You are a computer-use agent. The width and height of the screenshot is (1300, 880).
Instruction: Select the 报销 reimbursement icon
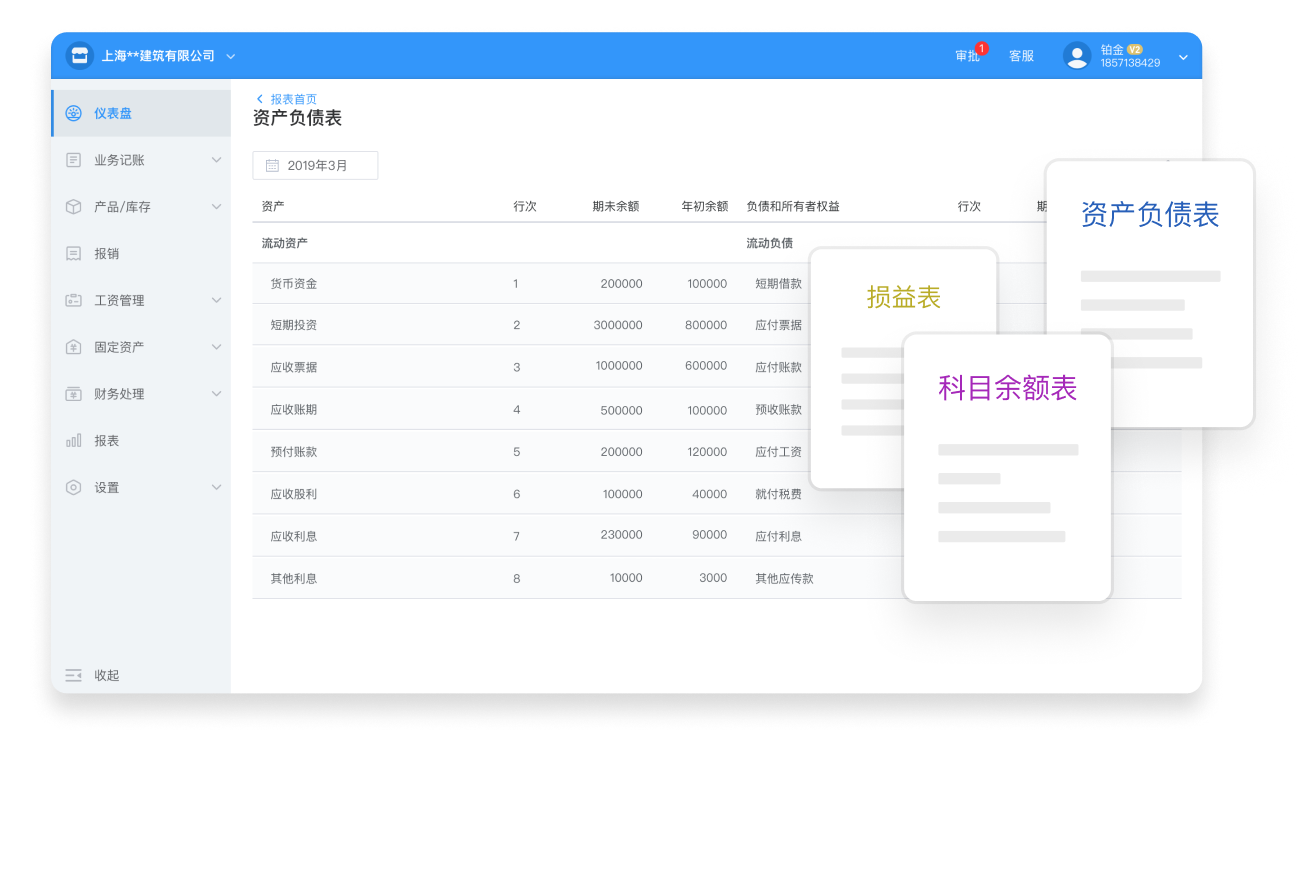[73, 254]
